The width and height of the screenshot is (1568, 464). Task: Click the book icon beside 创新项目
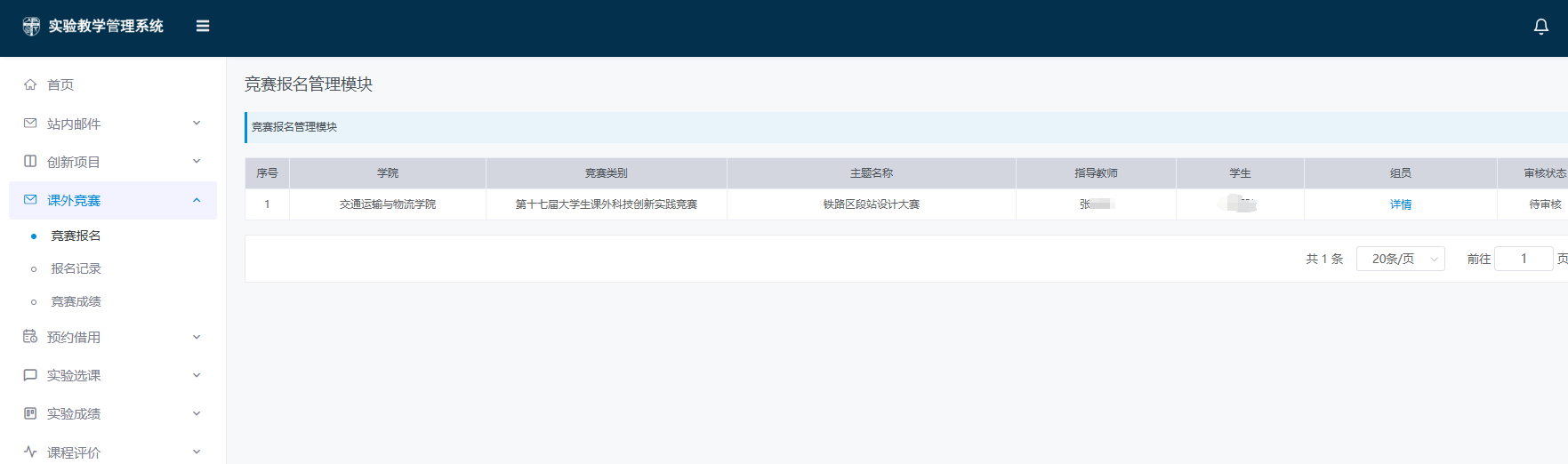coord(30,162)
